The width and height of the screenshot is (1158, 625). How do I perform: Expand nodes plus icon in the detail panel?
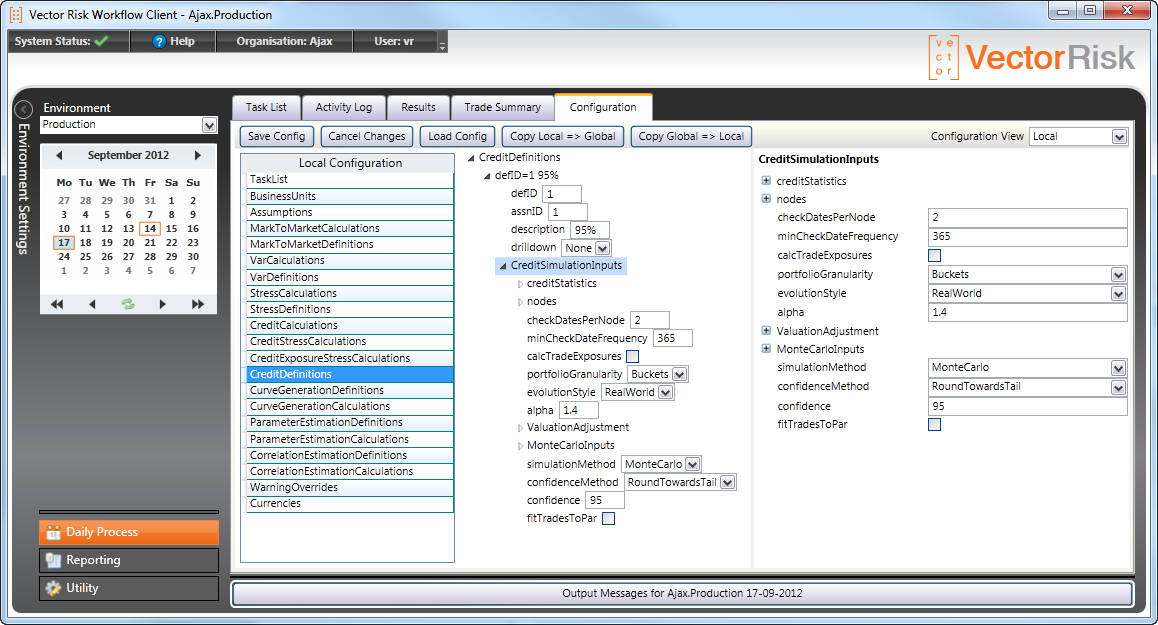(x=766, y=199)
